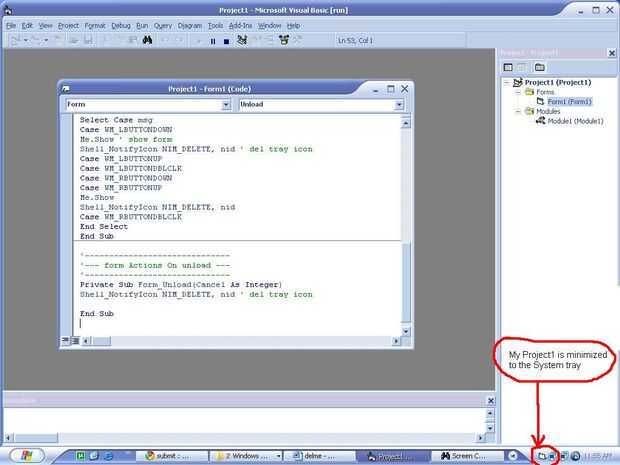Click the View Code icon in Project panel
The height and width of the screenshot is (465, 620).
(508, 67)
